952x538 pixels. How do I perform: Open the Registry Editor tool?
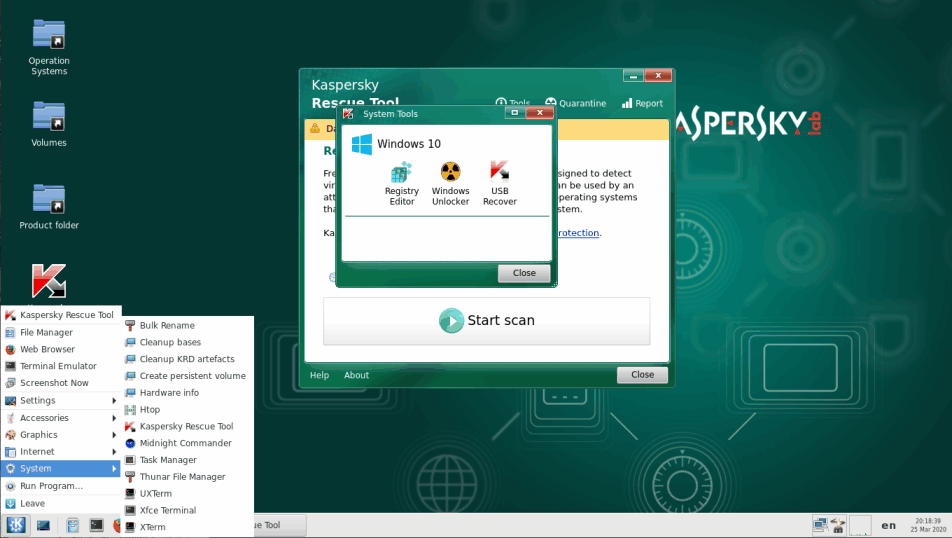pos(401,184)
